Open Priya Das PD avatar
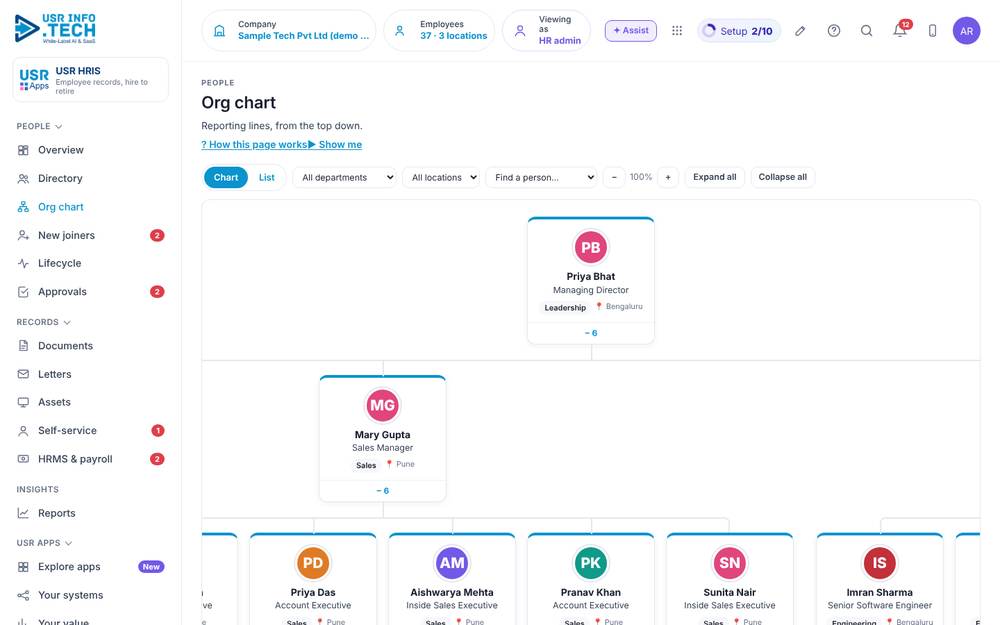Image resolution: width=1000 pixels, height=625 pixels. 312,563
